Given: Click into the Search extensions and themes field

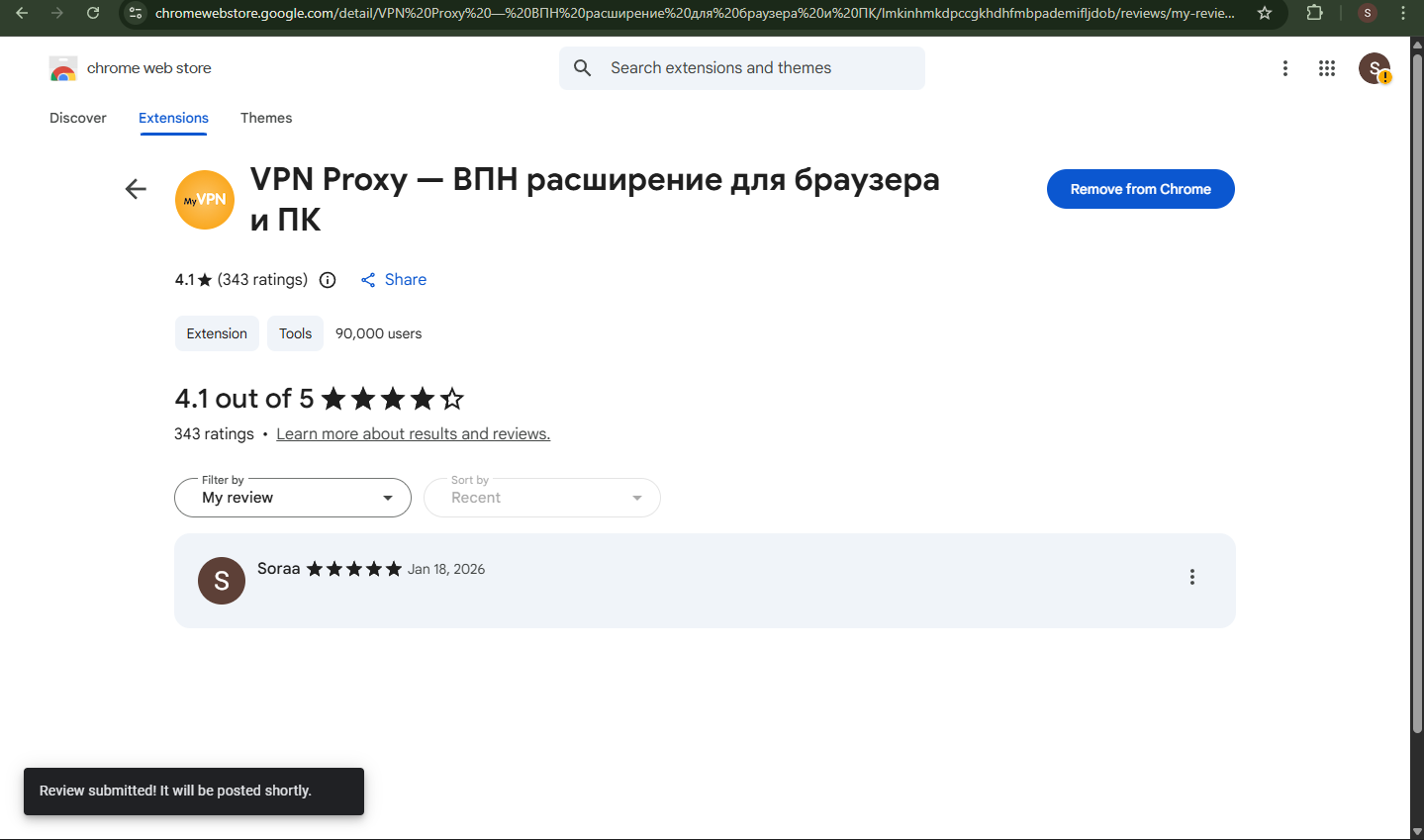Looking at the screenshot, I should (x=742, y=68).
